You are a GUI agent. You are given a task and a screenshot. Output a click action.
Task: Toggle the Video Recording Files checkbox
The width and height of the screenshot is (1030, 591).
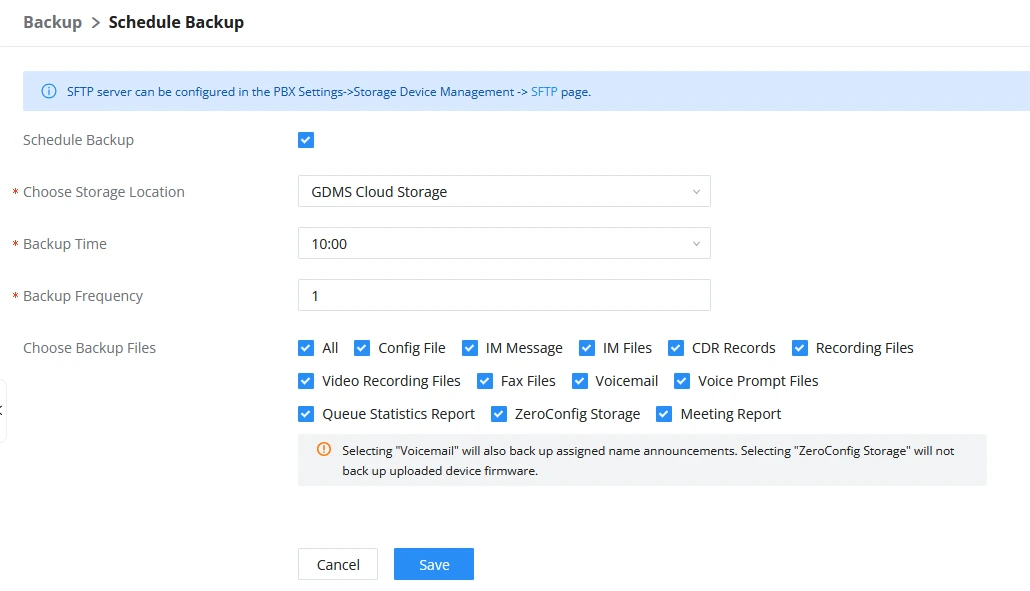tap(305, 381)
